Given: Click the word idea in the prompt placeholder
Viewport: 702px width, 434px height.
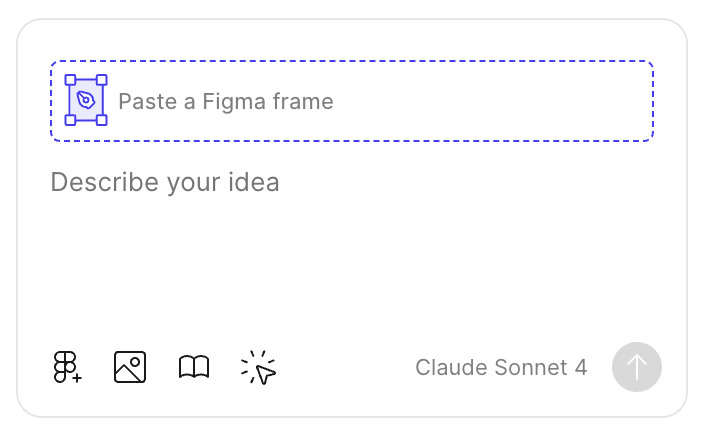Looking at the screenshot, I should [254, 182].
